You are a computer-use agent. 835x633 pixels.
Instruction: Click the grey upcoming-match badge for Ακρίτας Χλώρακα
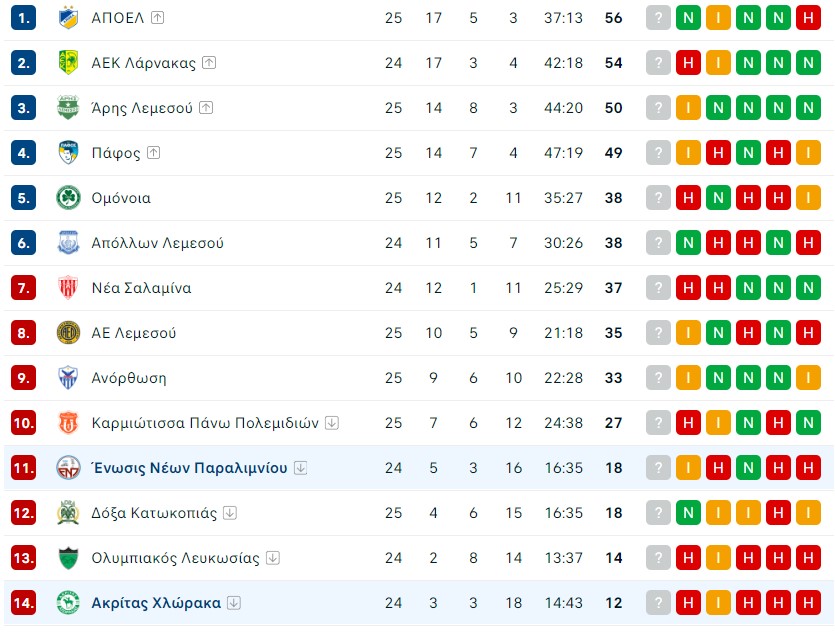pos(658,603)
